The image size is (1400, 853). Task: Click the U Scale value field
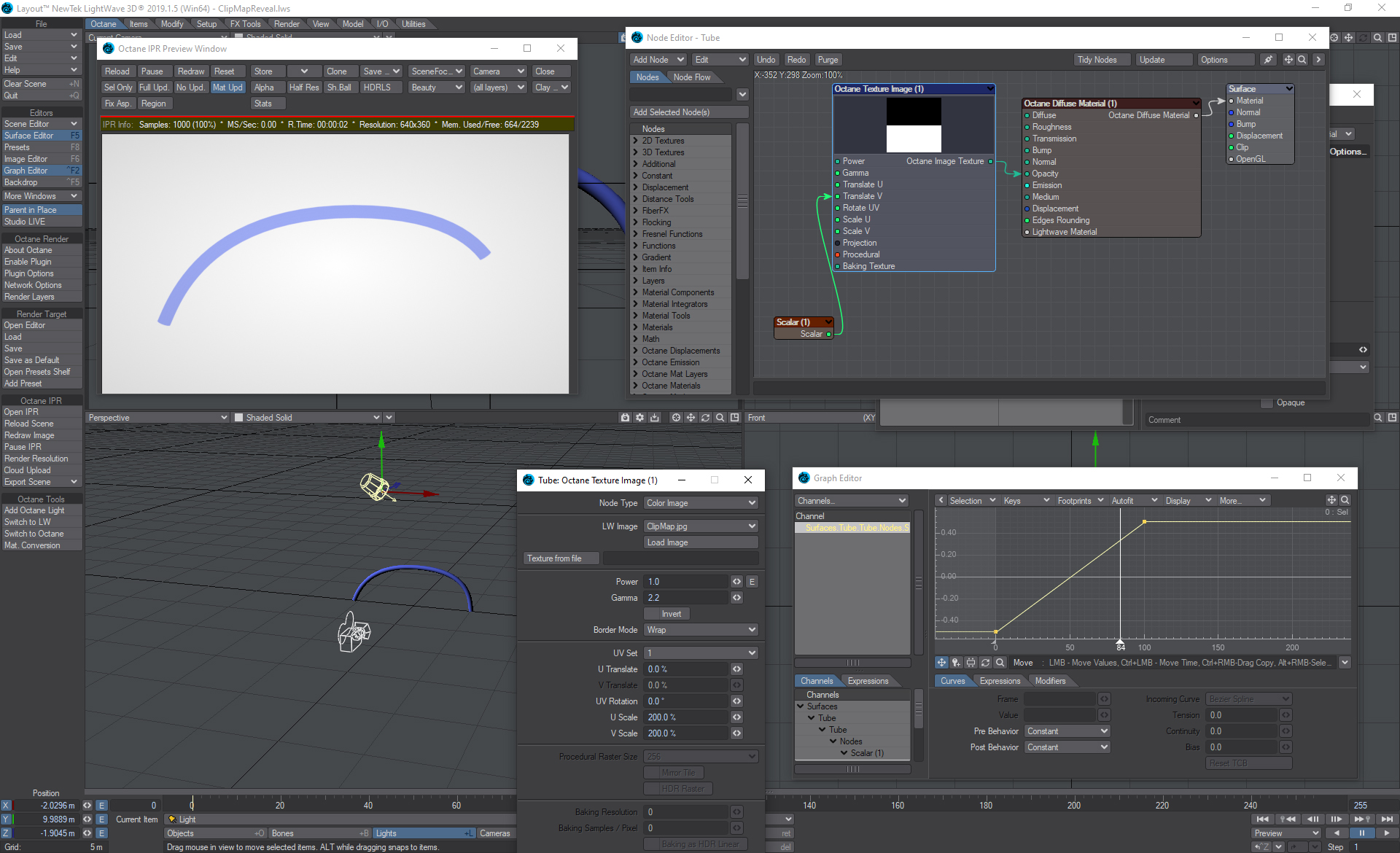click(x=685, y=717)
